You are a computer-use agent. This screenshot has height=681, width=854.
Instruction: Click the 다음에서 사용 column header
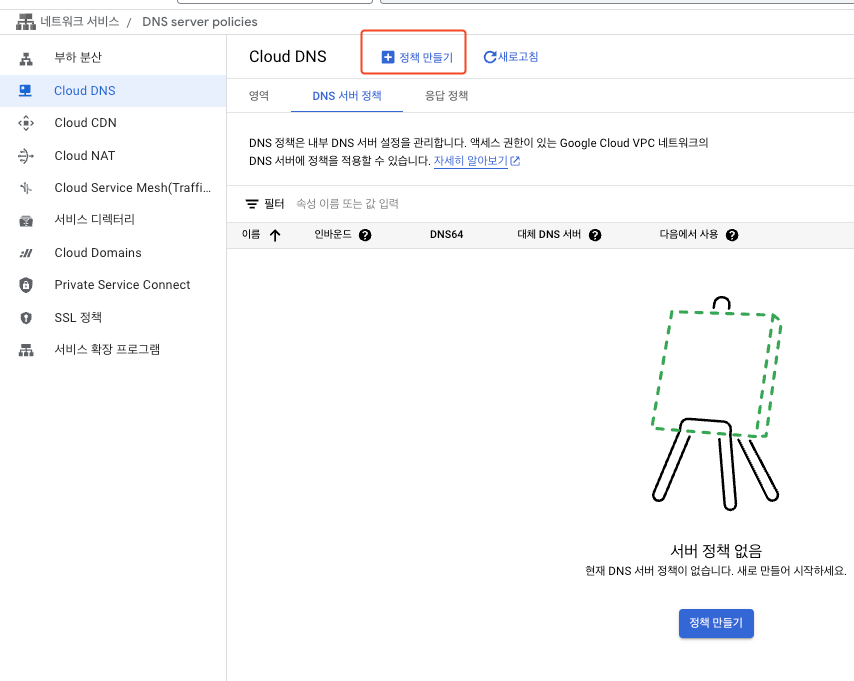(x=689, y=235)
